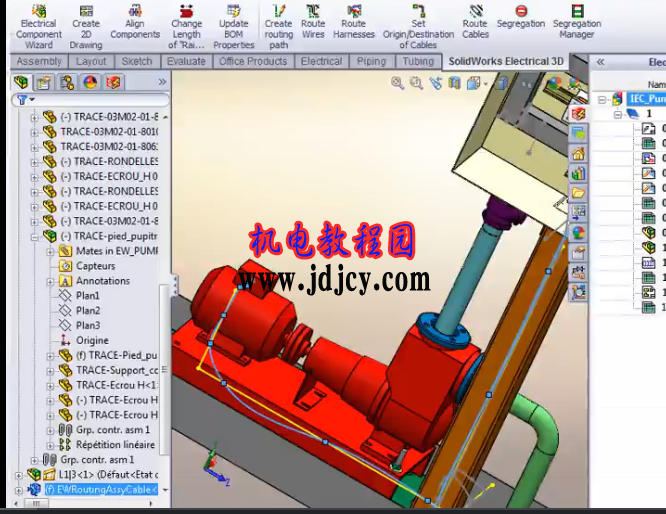Click the Create 2D Drawing tool
This screenshot has height=514, width=666.
pyautogui.click(x=86, y=26)
